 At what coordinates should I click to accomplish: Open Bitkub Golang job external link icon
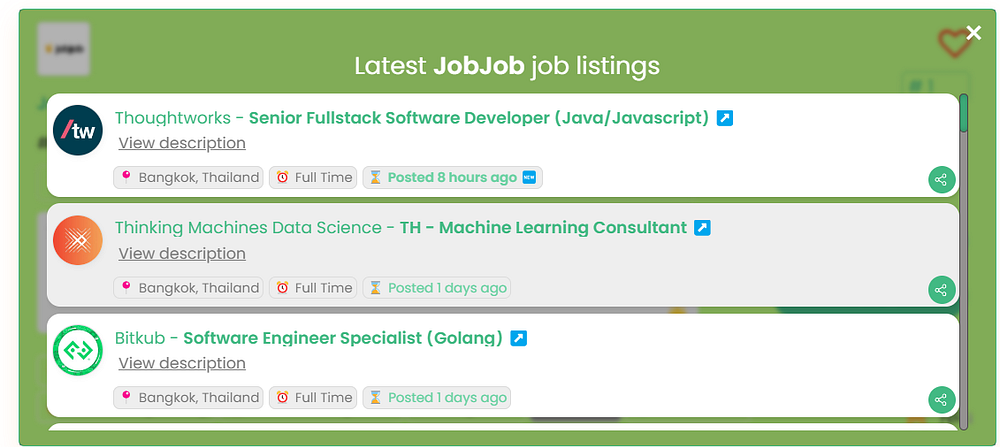519,338
